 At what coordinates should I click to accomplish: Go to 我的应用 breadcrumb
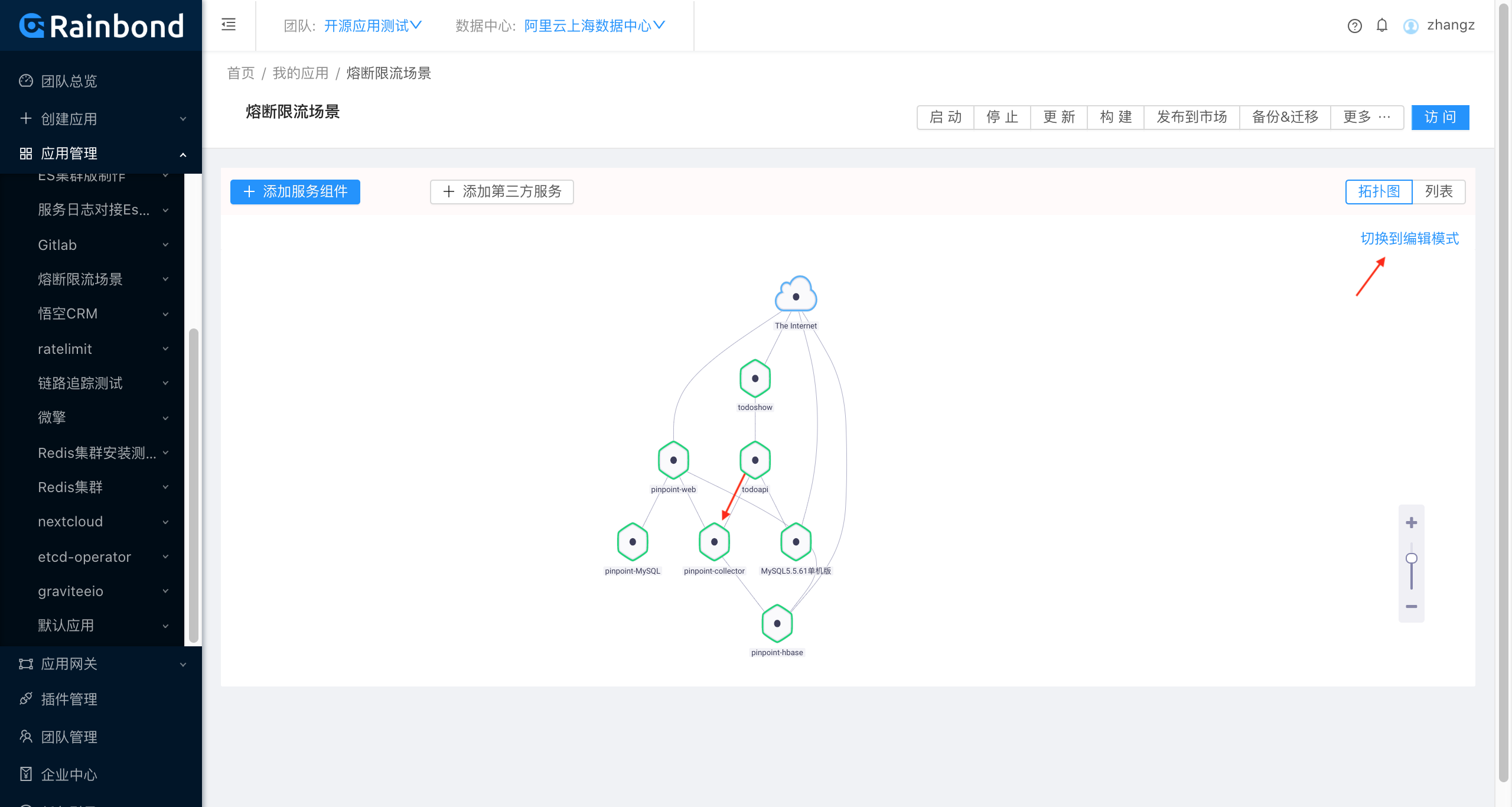(x=301, y=73)
